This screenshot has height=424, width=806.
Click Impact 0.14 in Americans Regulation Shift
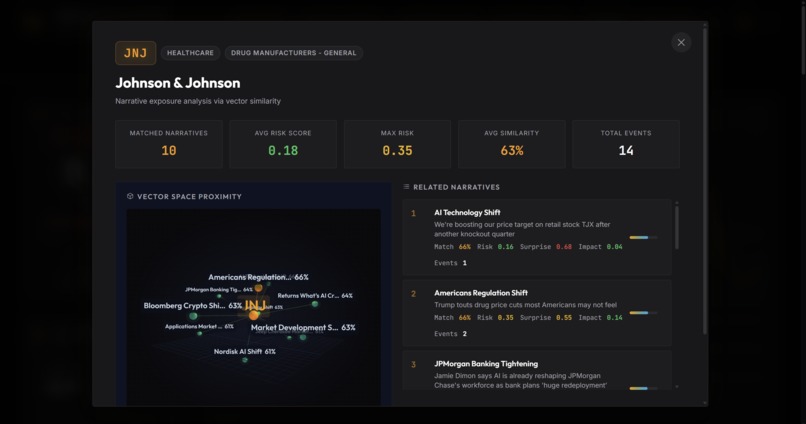(x=600, y=318)
